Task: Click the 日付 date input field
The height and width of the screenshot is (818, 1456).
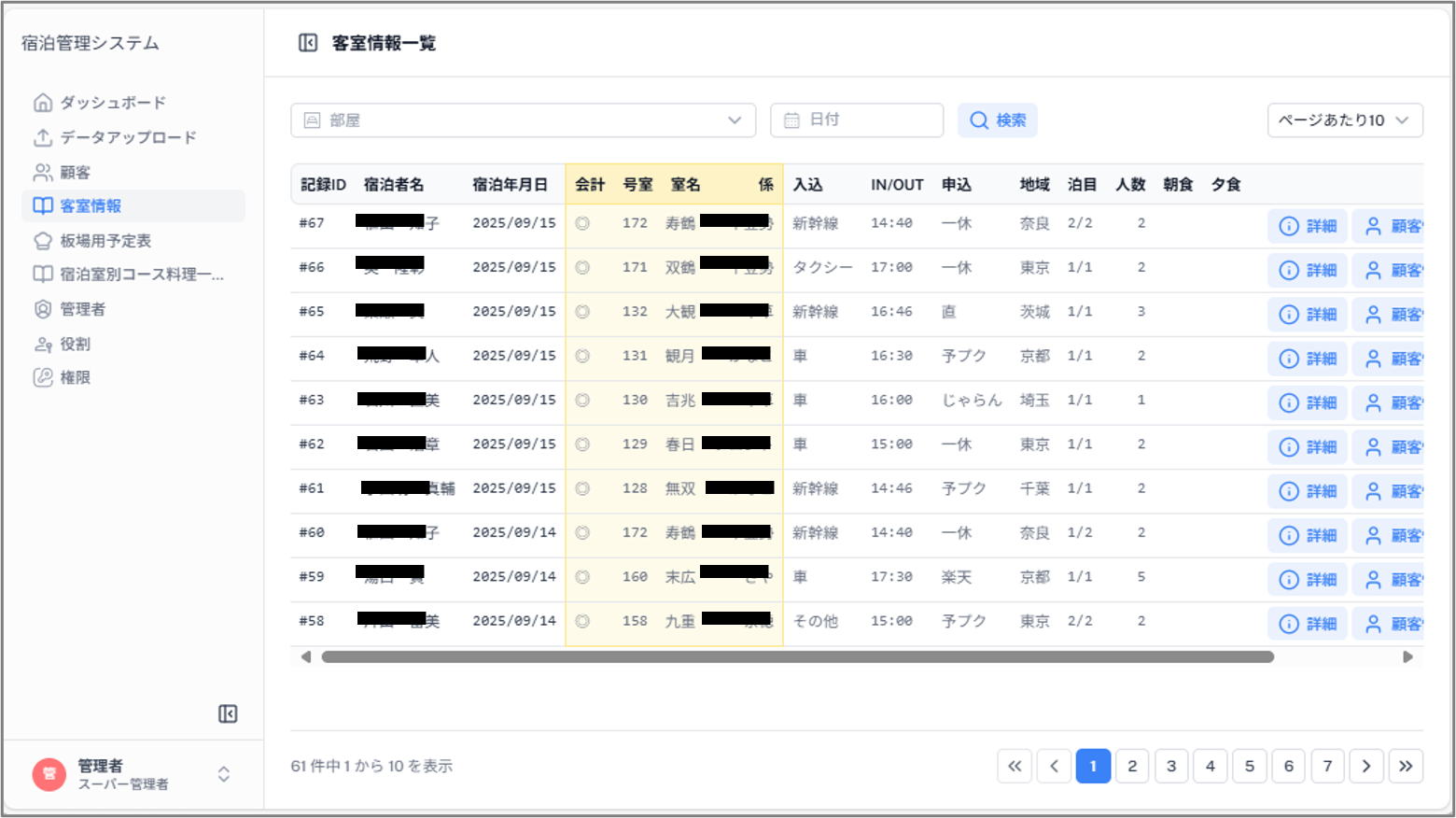Action: point(857,120)
